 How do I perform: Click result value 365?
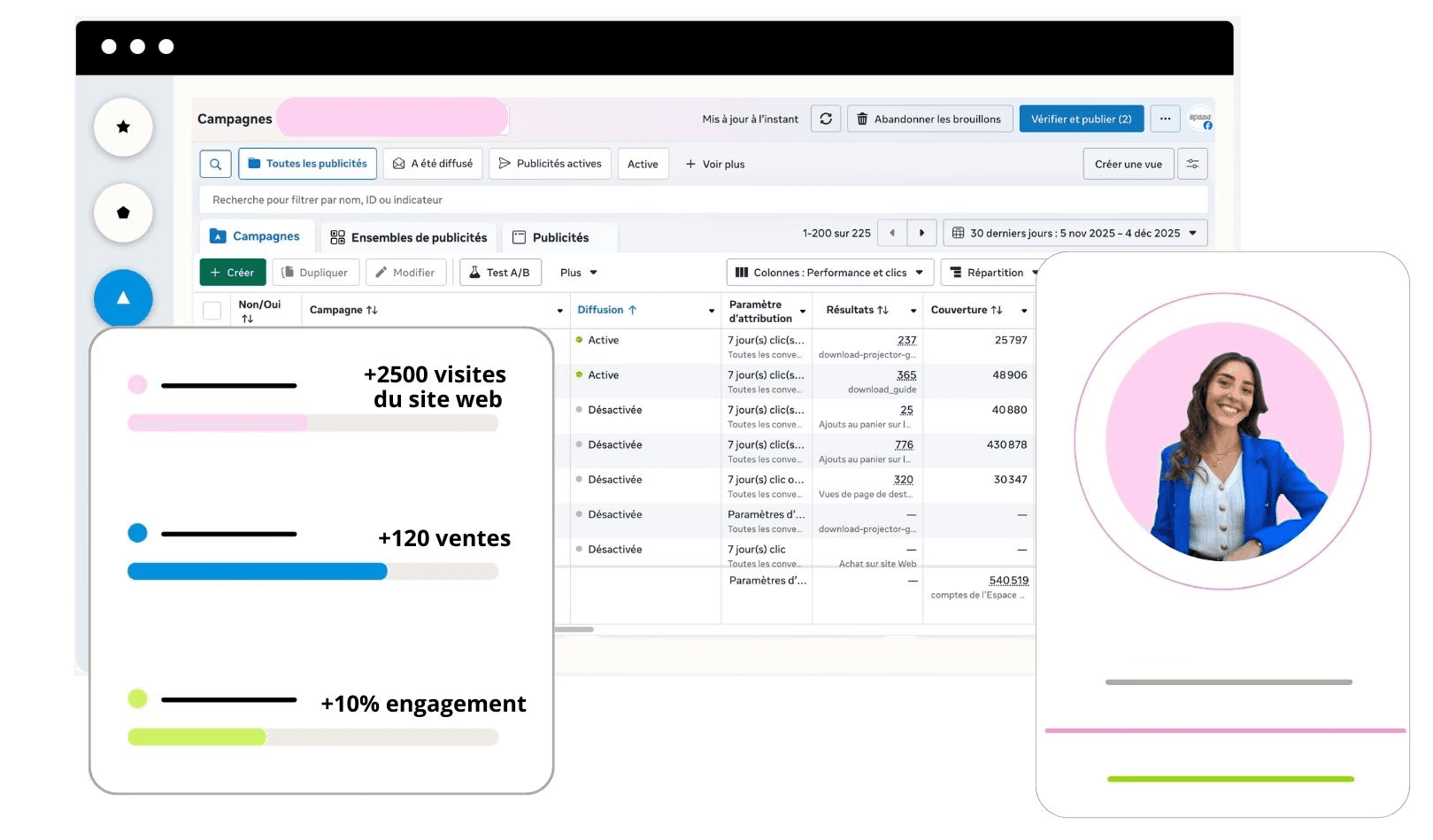(907, 375)
